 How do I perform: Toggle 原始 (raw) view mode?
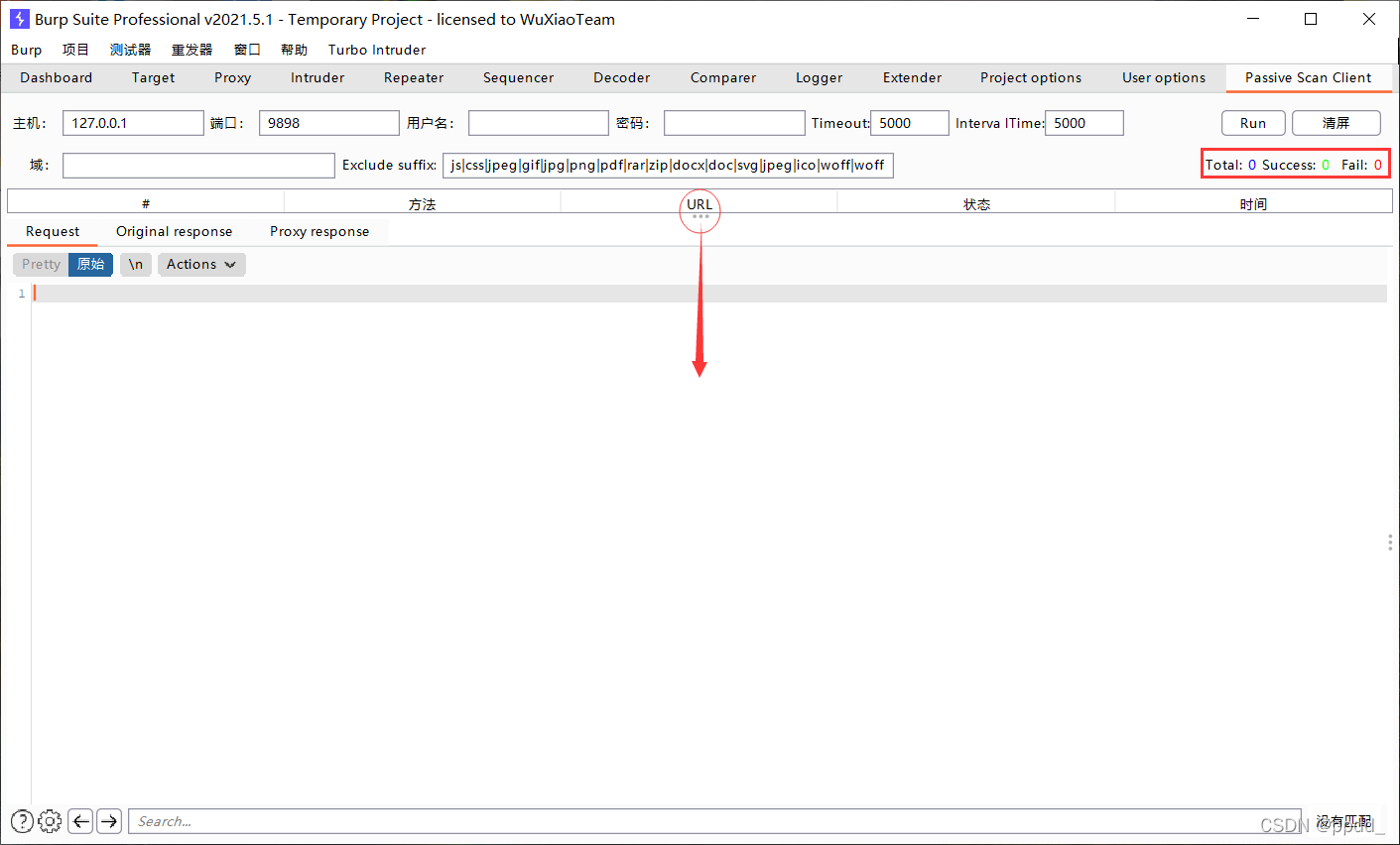pos(90,265)
